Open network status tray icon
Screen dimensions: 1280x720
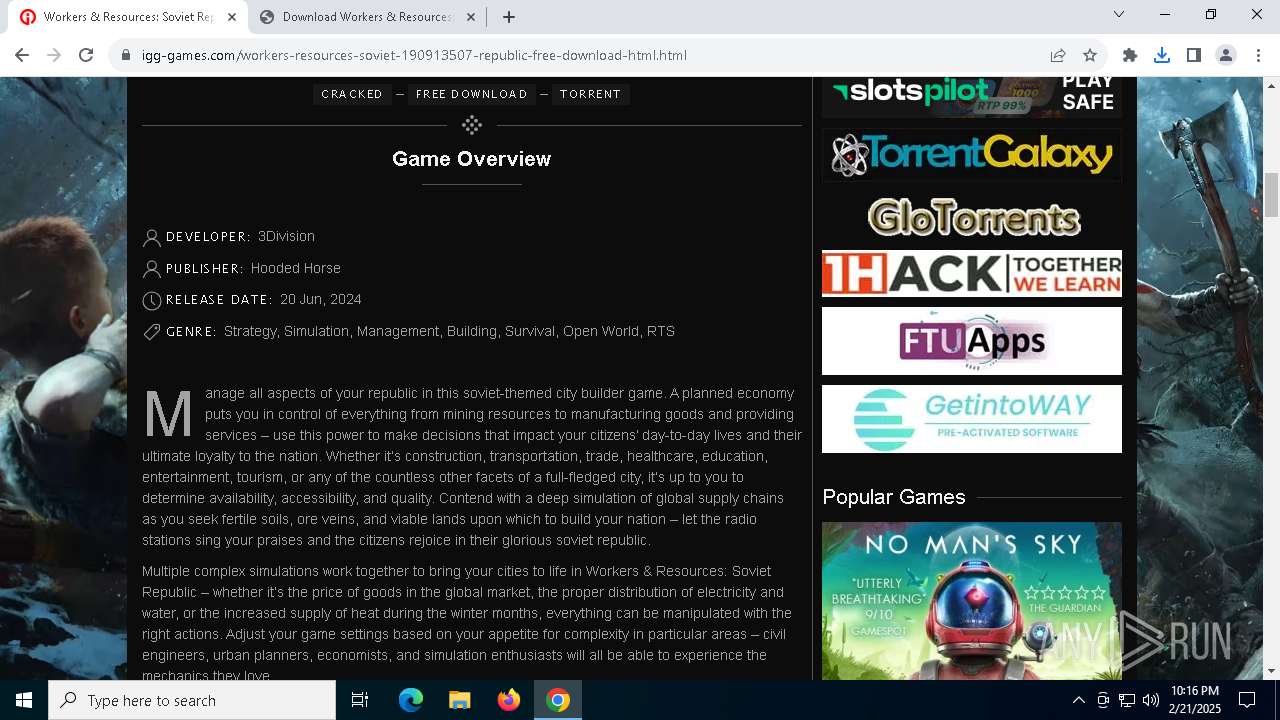tap(1127, 700)
